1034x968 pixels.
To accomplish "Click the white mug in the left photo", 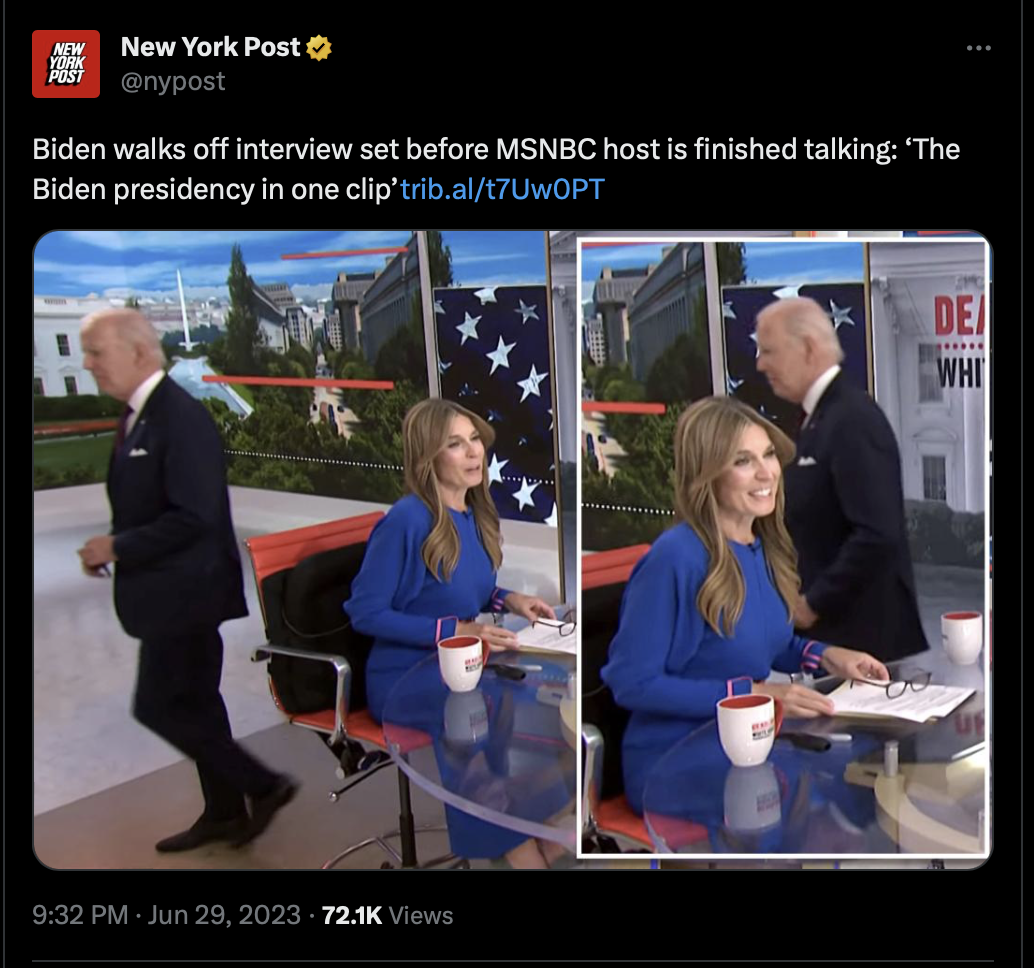I will [461, 663].
